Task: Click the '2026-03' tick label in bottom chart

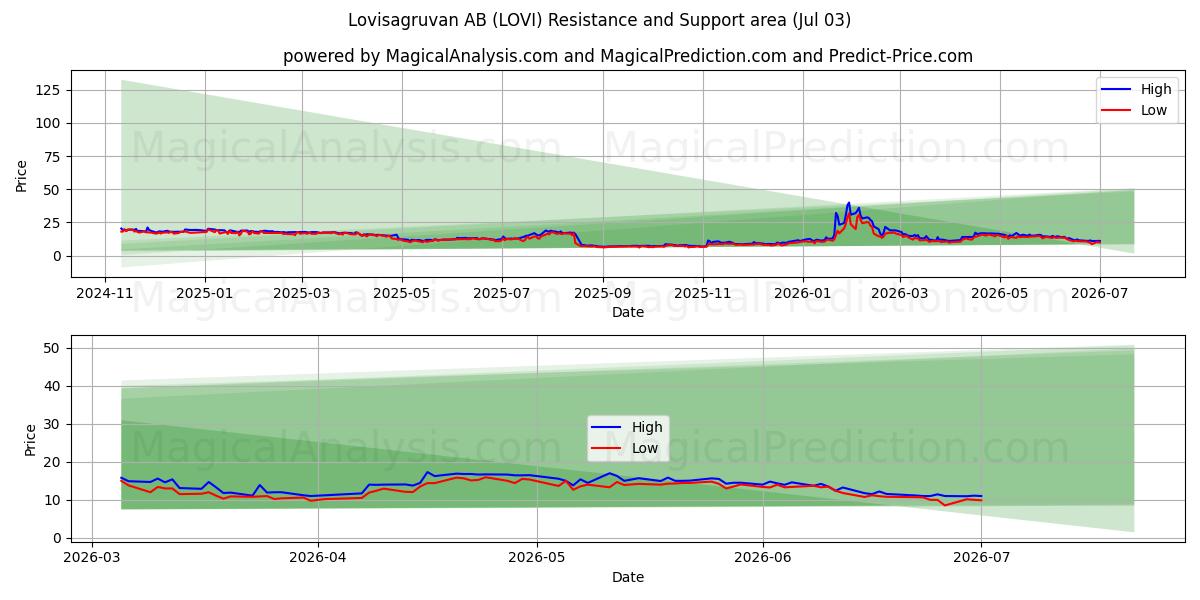Action: click(92, 559)
